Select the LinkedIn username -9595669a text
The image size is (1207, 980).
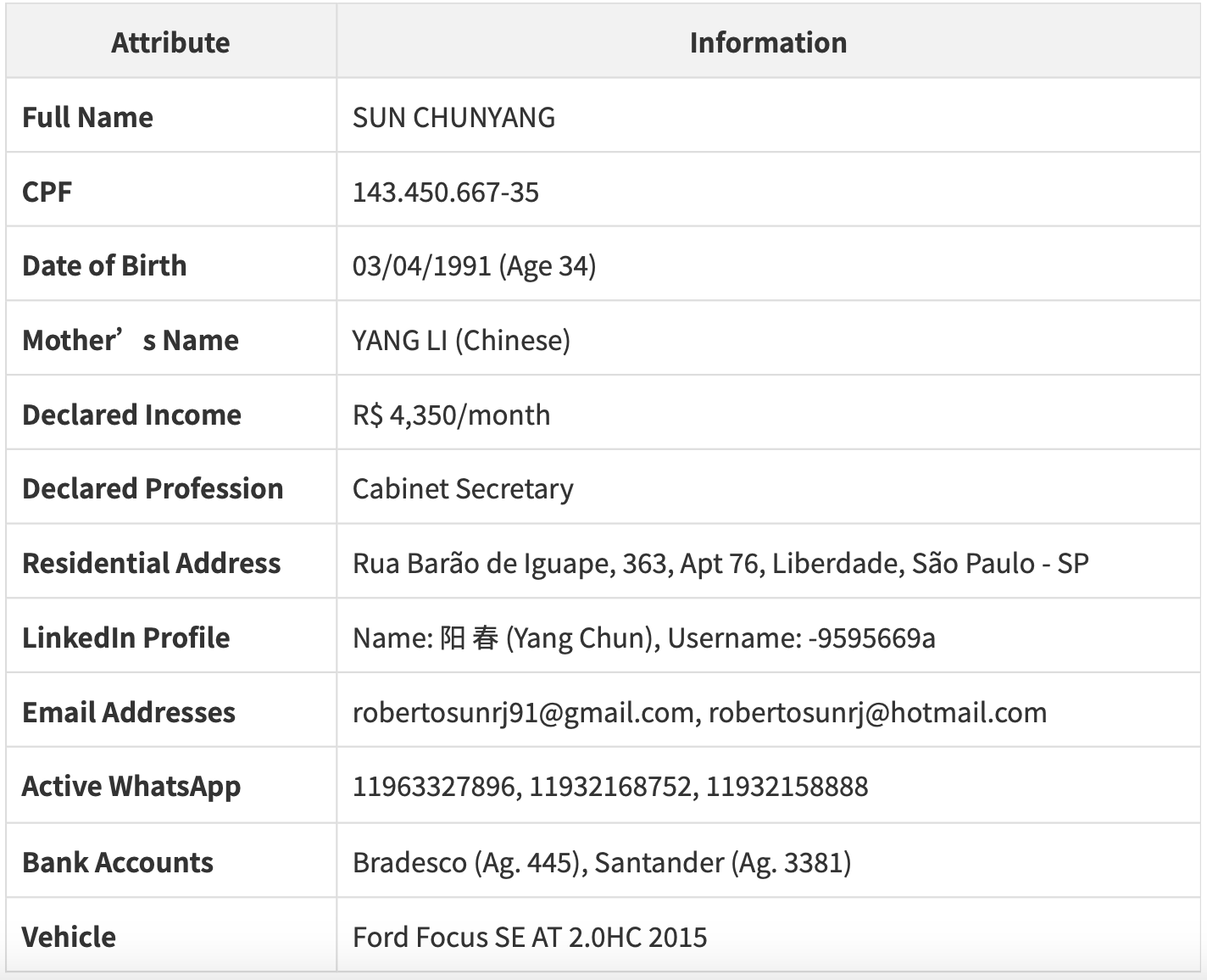pyautogui.click(x=871, y=638)
